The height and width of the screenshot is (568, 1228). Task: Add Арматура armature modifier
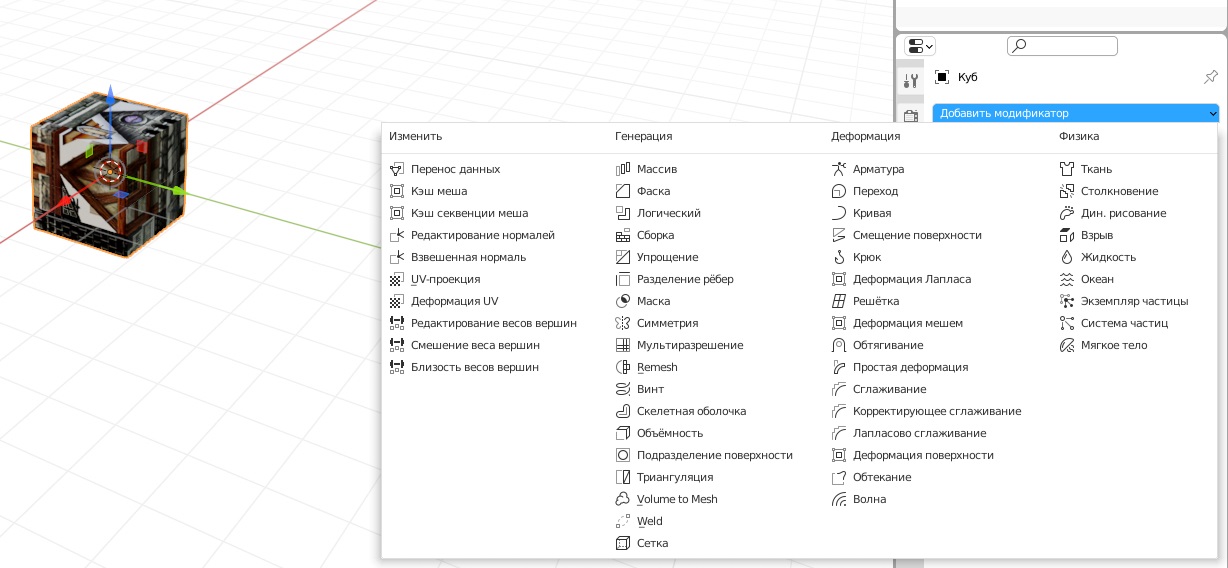(x=867, y=169)
